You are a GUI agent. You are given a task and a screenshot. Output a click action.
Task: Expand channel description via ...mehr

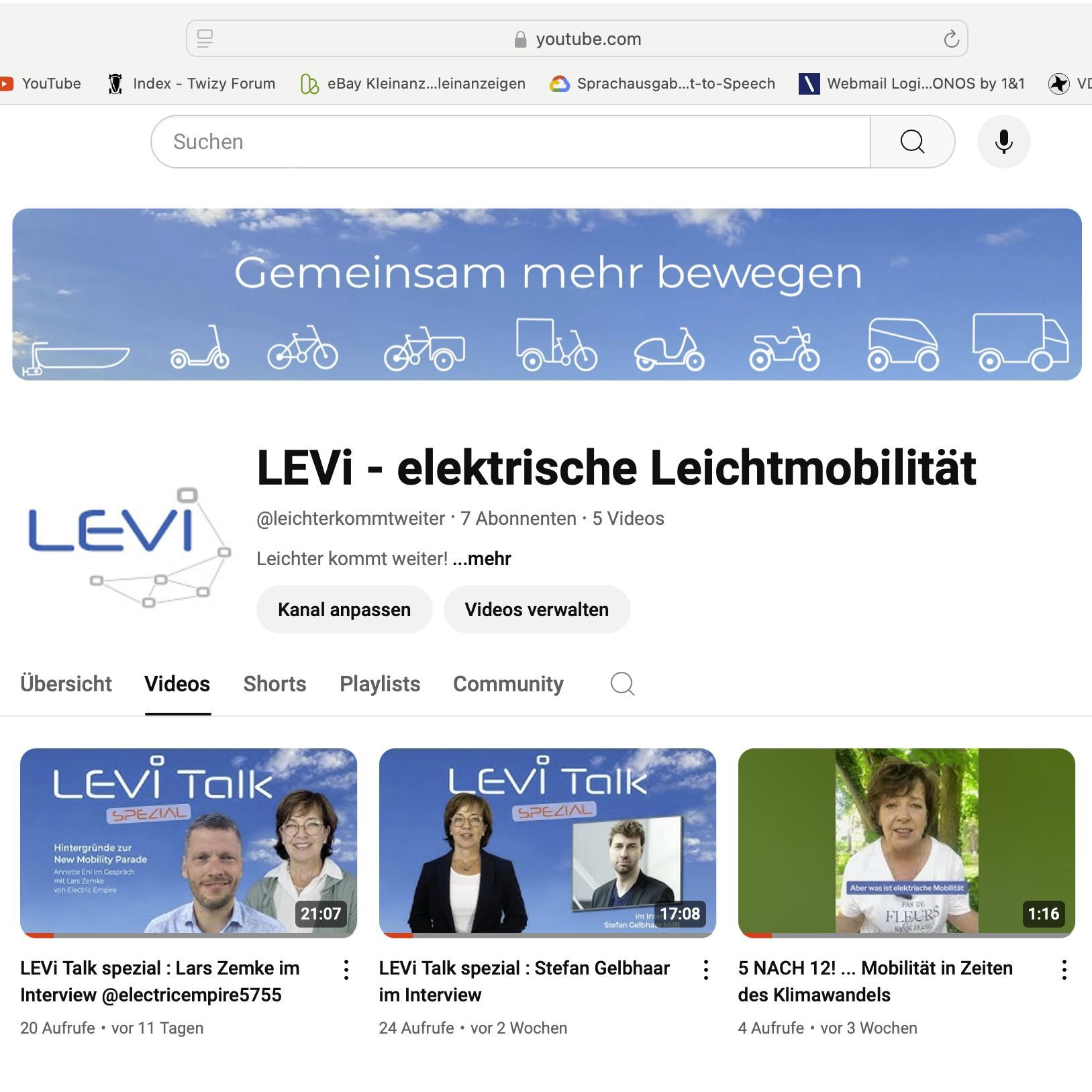tap(482, 558)
